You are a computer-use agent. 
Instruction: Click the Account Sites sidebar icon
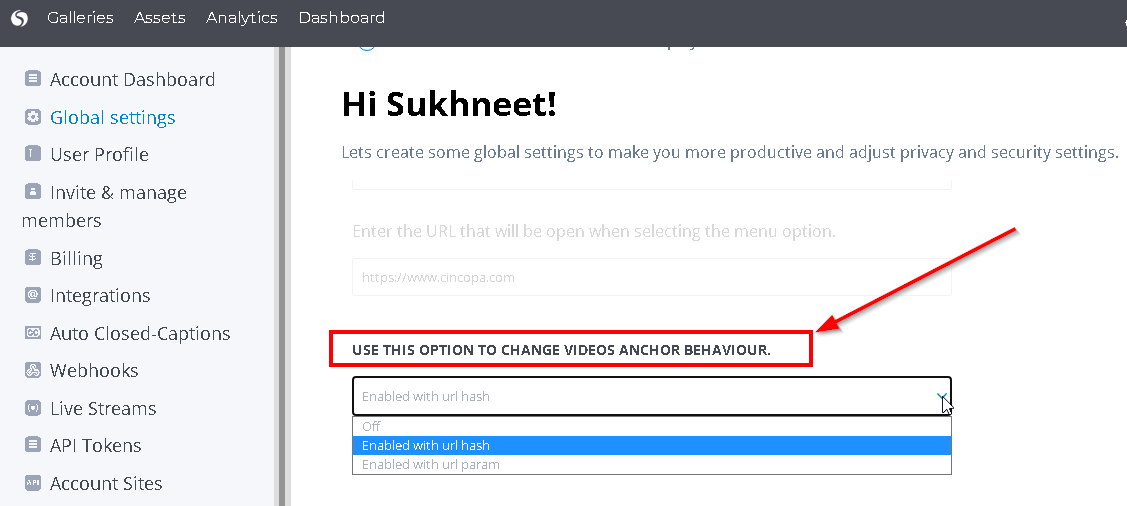pos(32,482)
